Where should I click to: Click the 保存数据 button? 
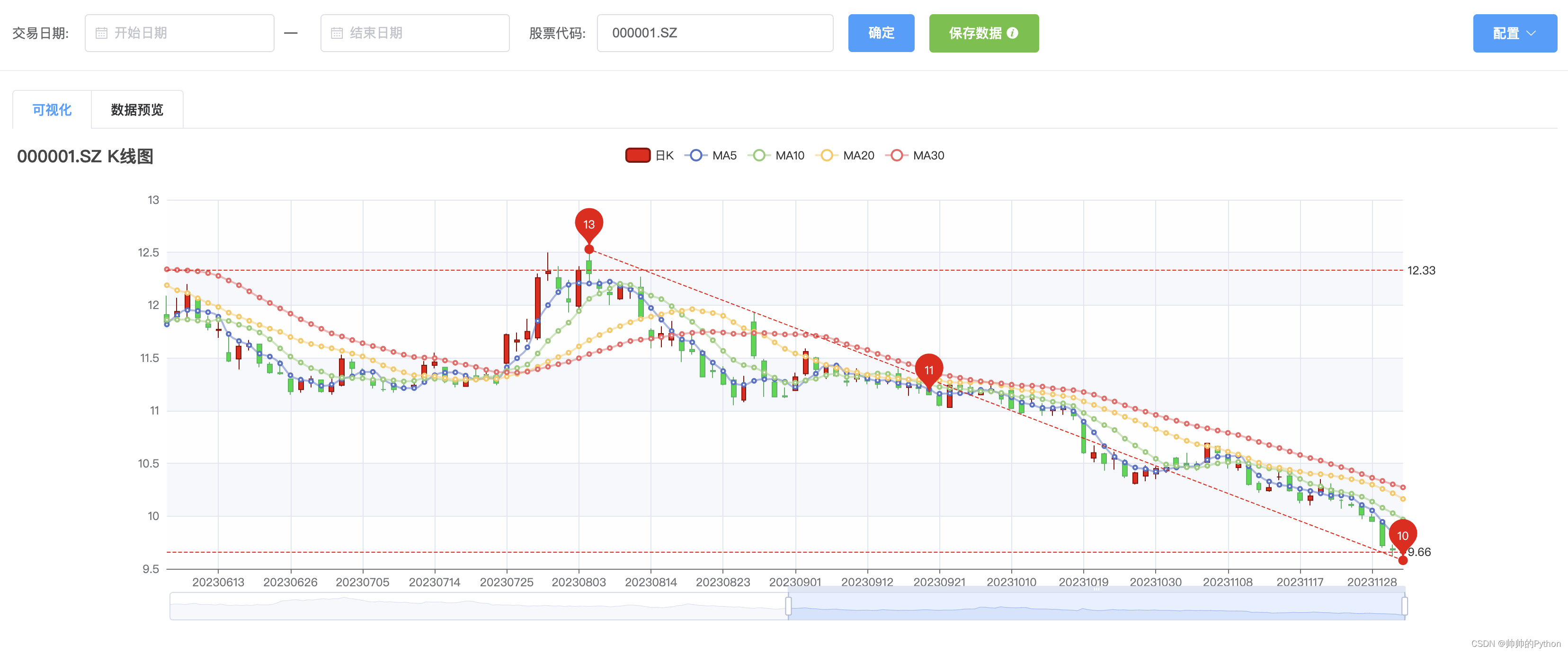coord(984,33)
